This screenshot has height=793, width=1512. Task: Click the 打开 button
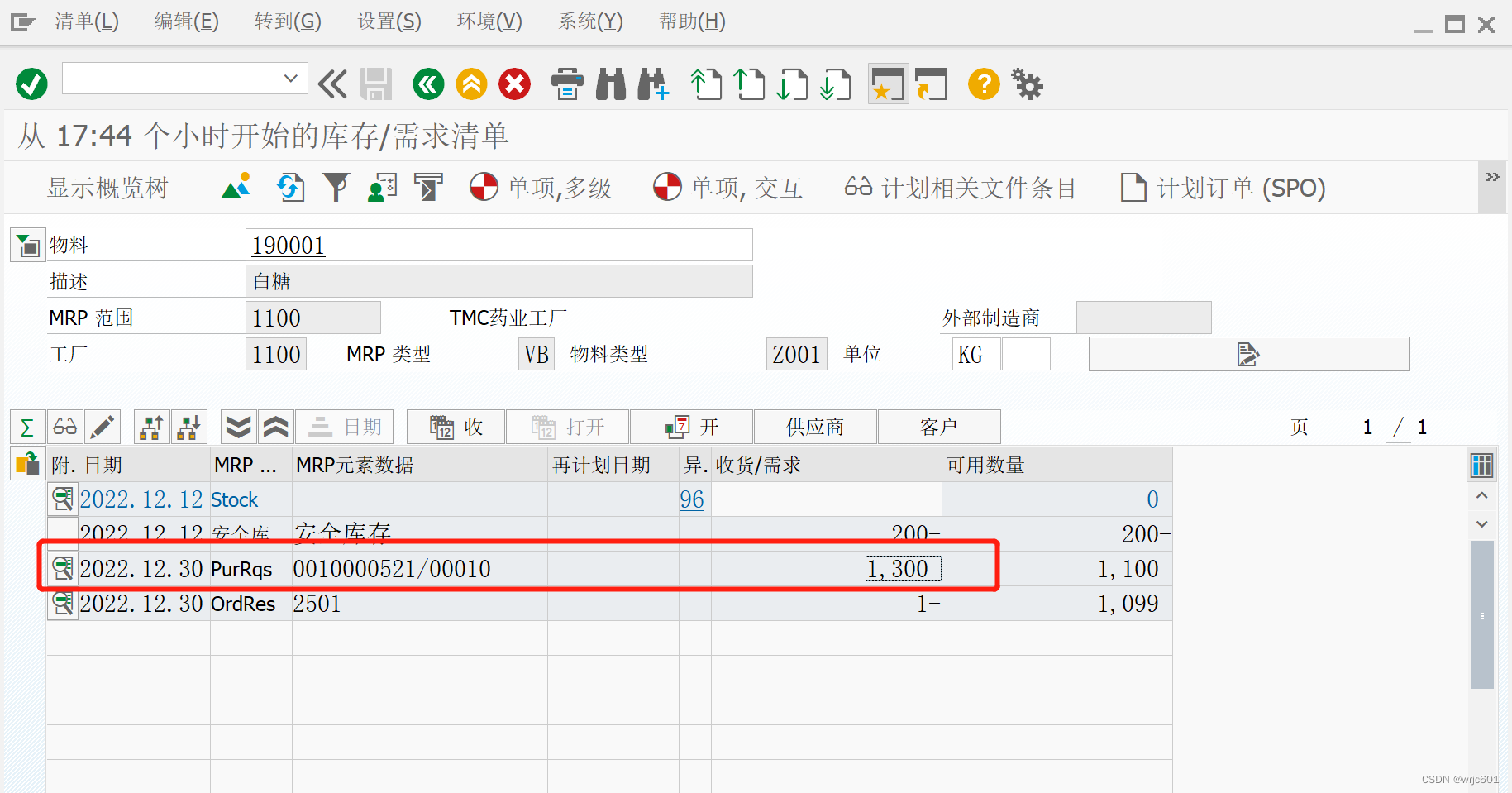click(568, 428)
